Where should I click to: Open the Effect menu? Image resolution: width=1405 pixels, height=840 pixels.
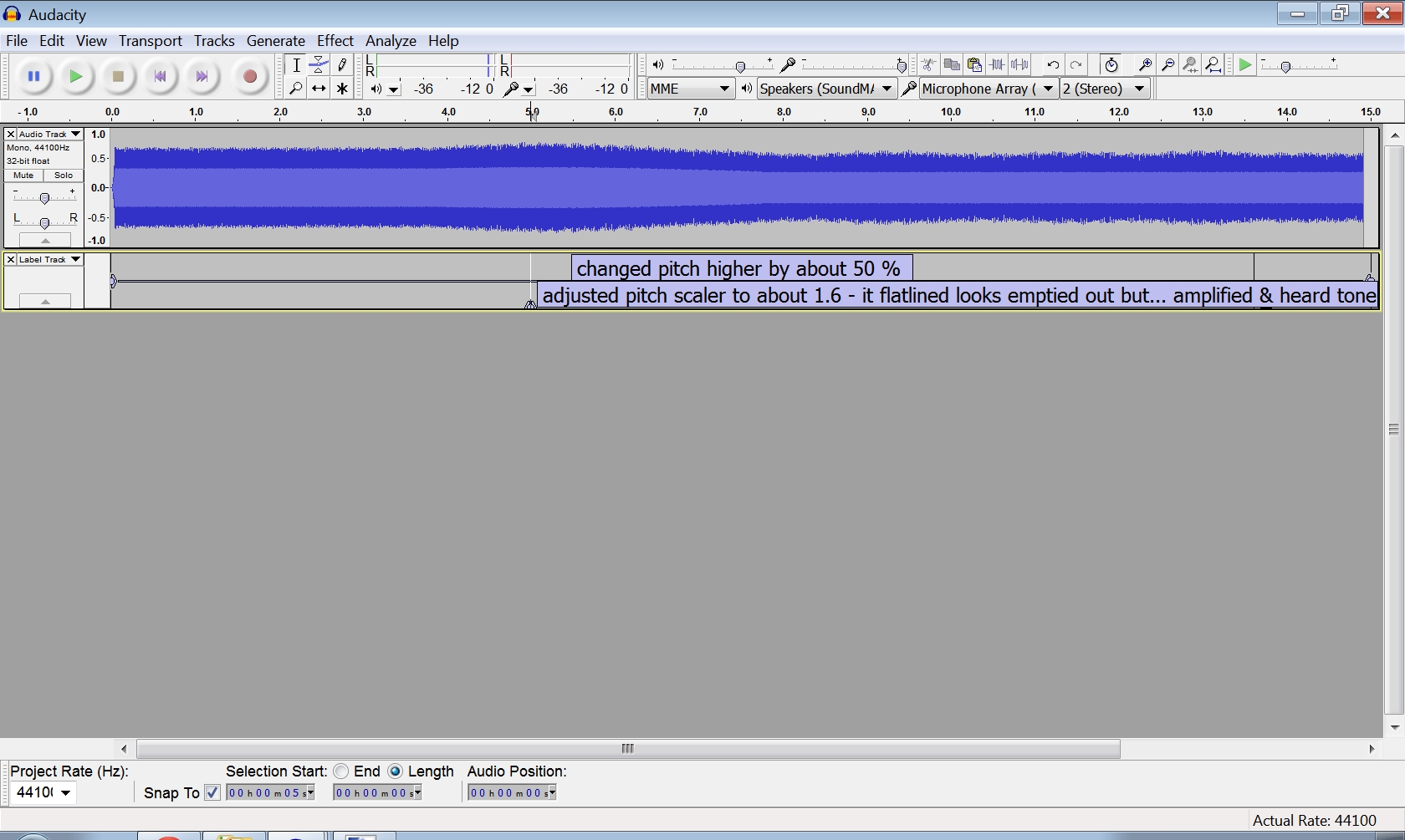click(x=335, y=41)
